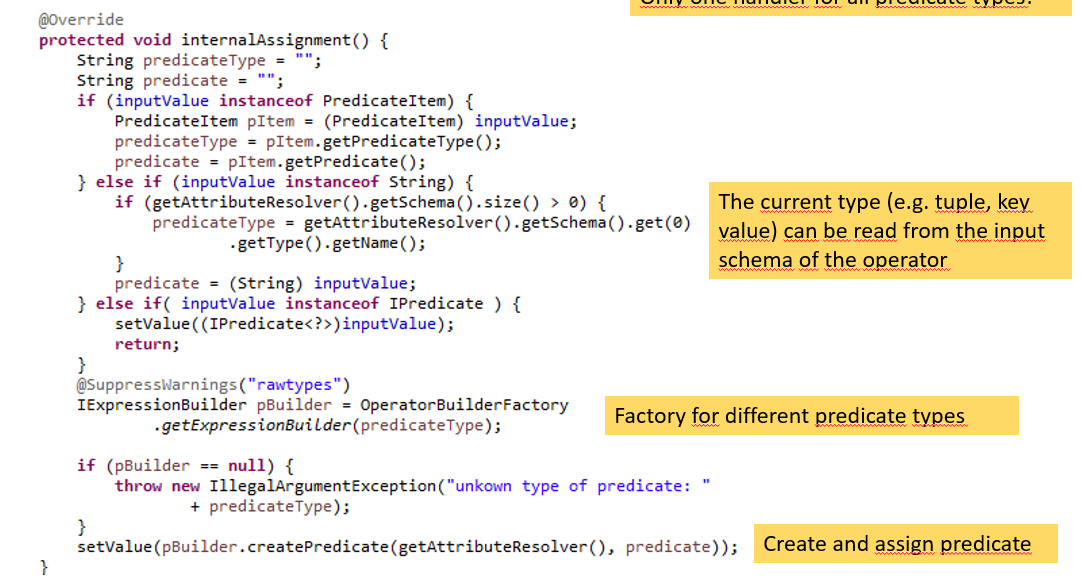Click the OperatorBuilderFactory class name
1081x579 pixels.
pyautogui.click(x=463, y=405)
